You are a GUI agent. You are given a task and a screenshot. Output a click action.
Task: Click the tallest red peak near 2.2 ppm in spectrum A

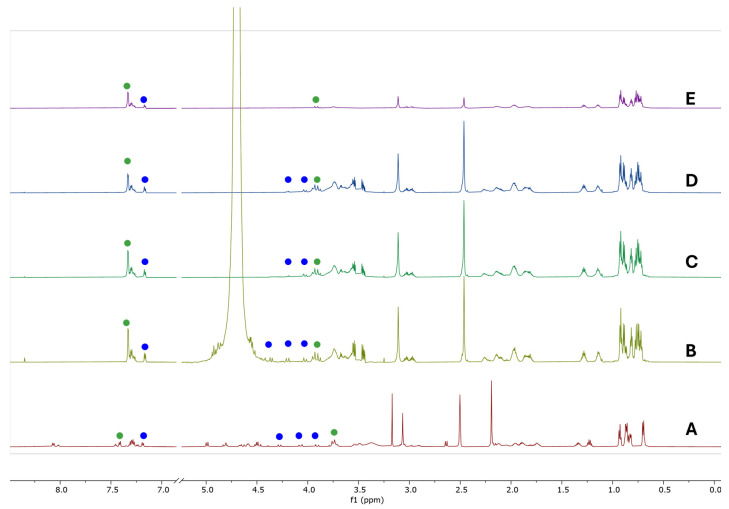(x=491, y=413)
